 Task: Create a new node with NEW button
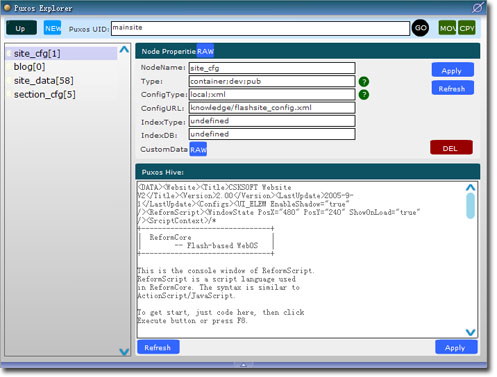tap(52, 28)
